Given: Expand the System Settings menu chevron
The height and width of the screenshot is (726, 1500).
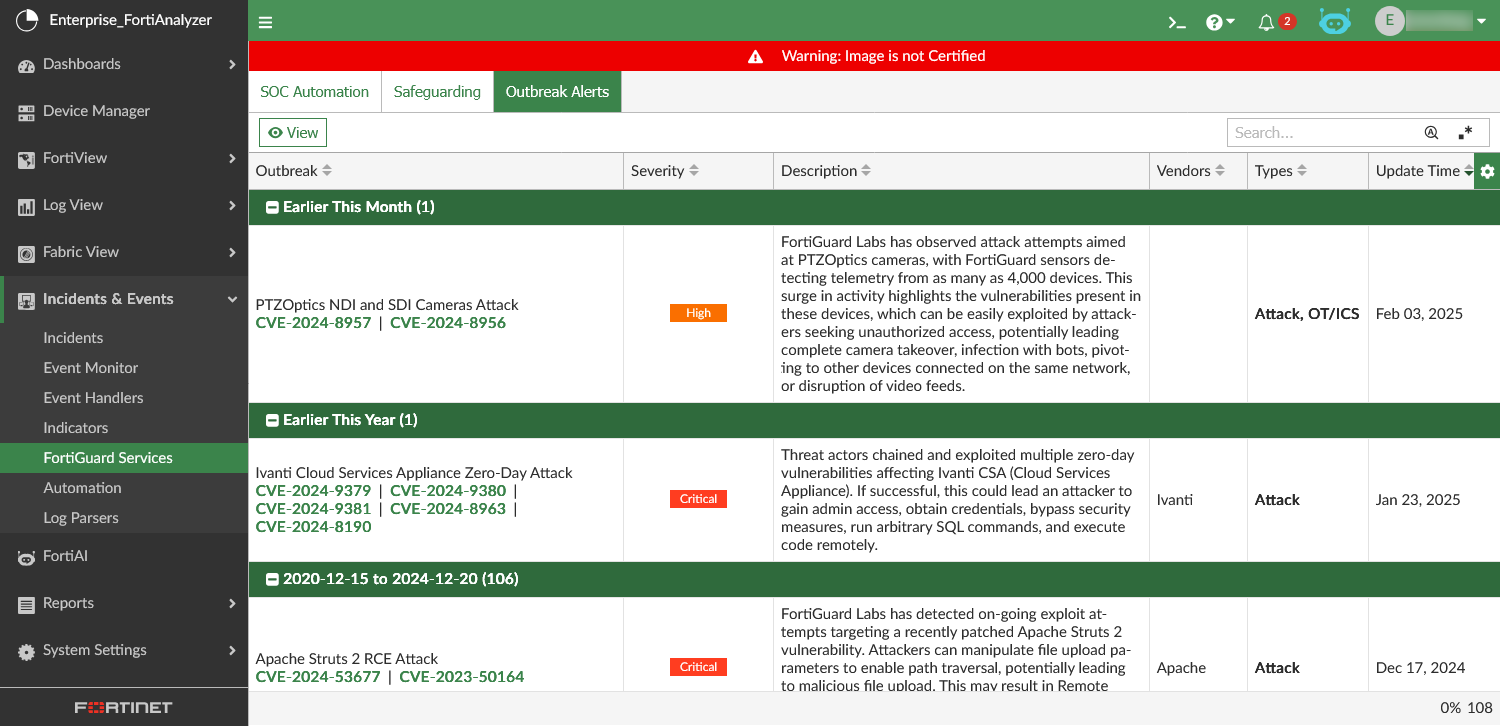Looking at the screenshot, I should click(x=232, y=650).
